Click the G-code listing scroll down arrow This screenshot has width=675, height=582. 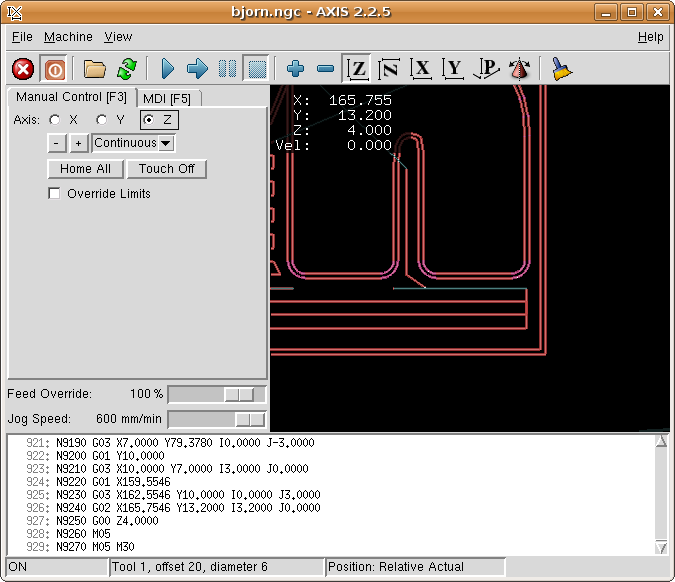pos(661,548)
